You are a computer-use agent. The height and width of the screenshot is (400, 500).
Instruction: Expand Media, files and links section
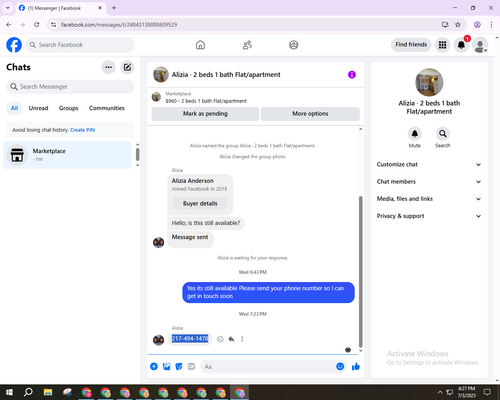pyautogui.click(x=429, y=199)
